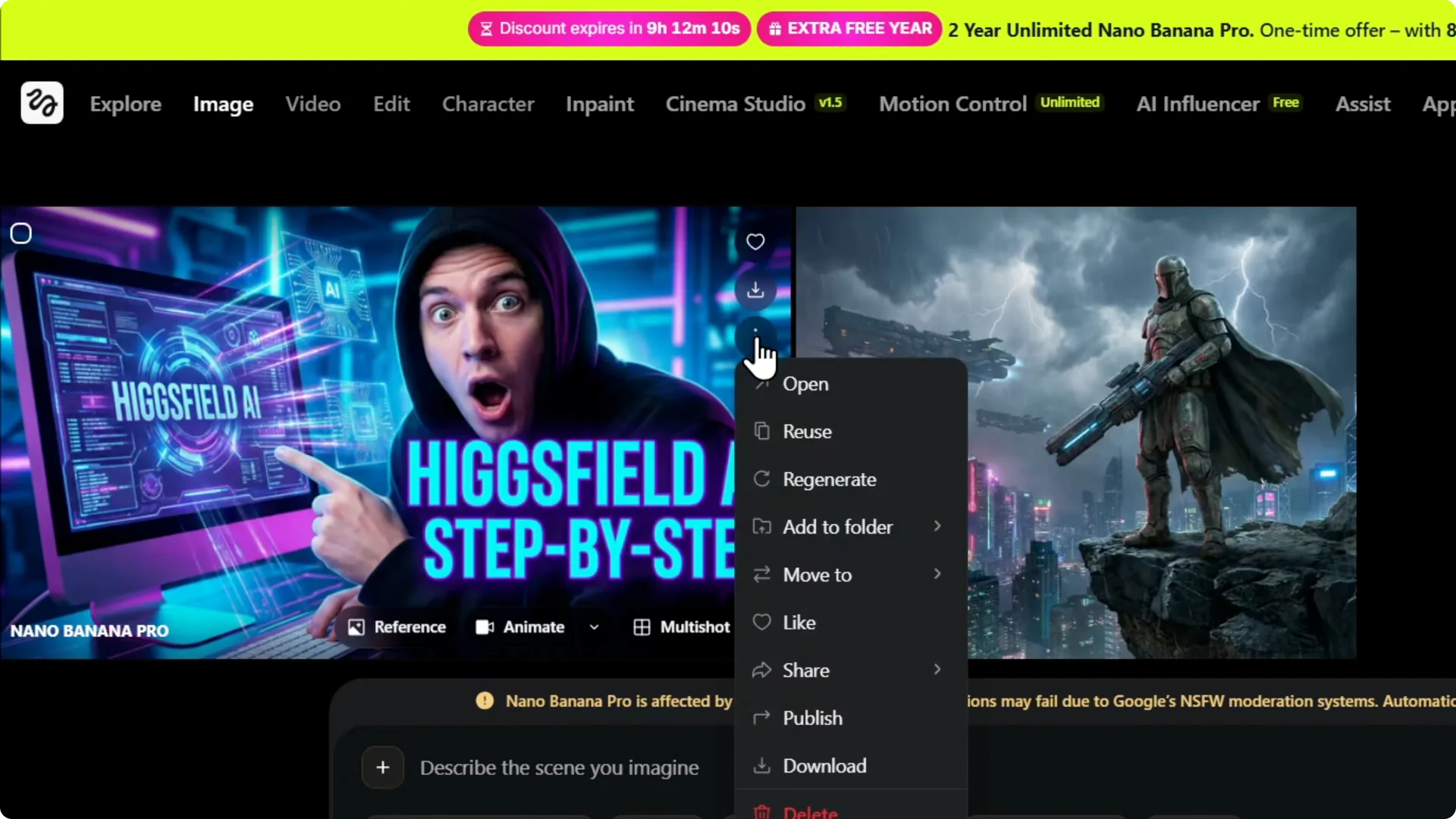1456x819 pixels.
Task: Open the Motion Control section
Action: [x=952, y=104]
